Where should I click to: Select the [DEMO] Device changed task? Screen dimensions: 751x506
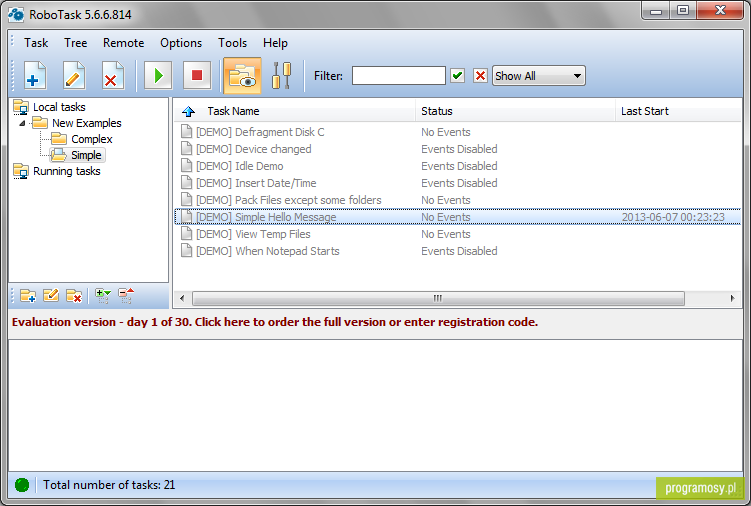(457, 149)
